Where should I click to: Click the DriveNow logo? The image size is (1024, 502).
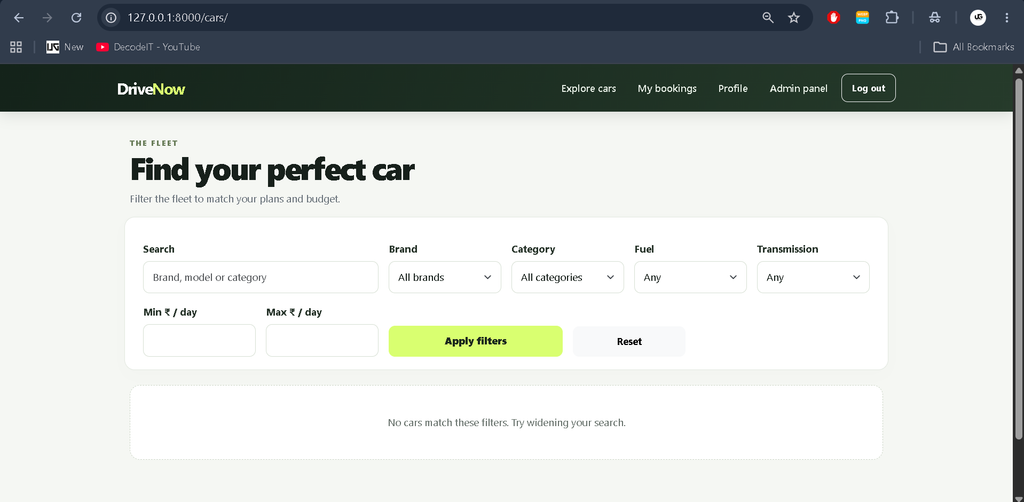pyautogui.click(x=152, y=89)
